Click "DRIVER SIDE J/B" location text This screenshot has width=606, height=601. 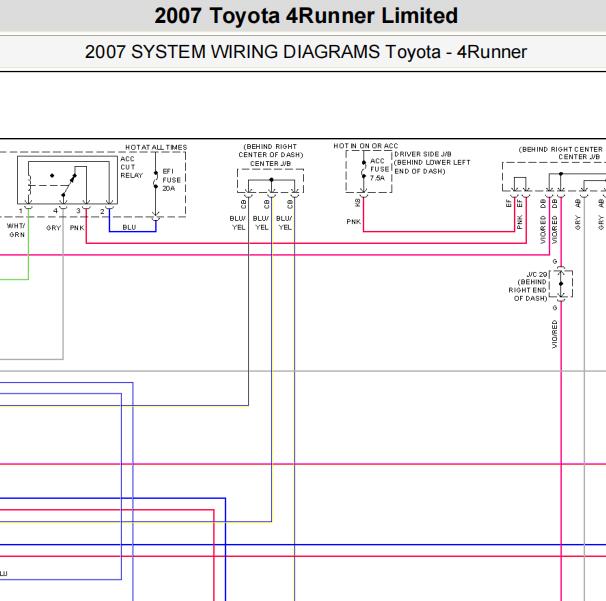coord(423,154)
